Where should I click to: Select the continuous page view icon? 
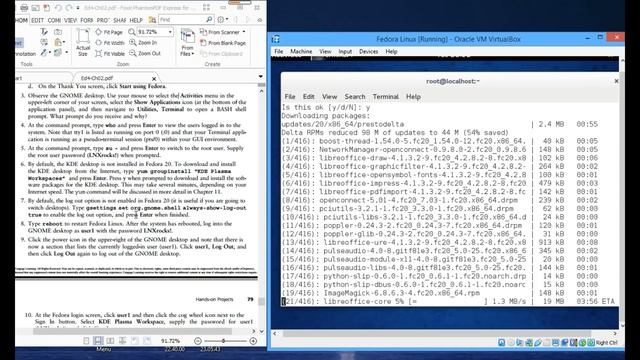98,341
